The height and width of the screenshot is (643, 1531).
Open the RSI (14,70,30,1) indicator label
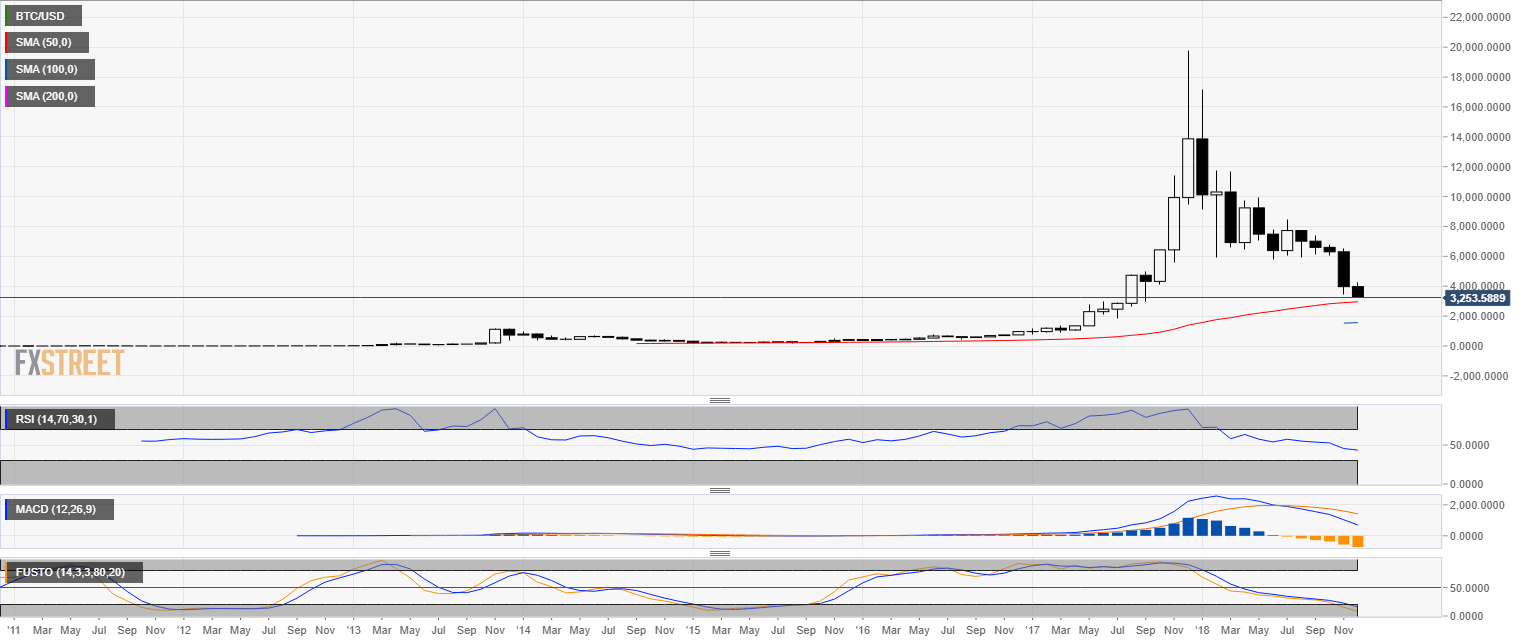(58, 419)
